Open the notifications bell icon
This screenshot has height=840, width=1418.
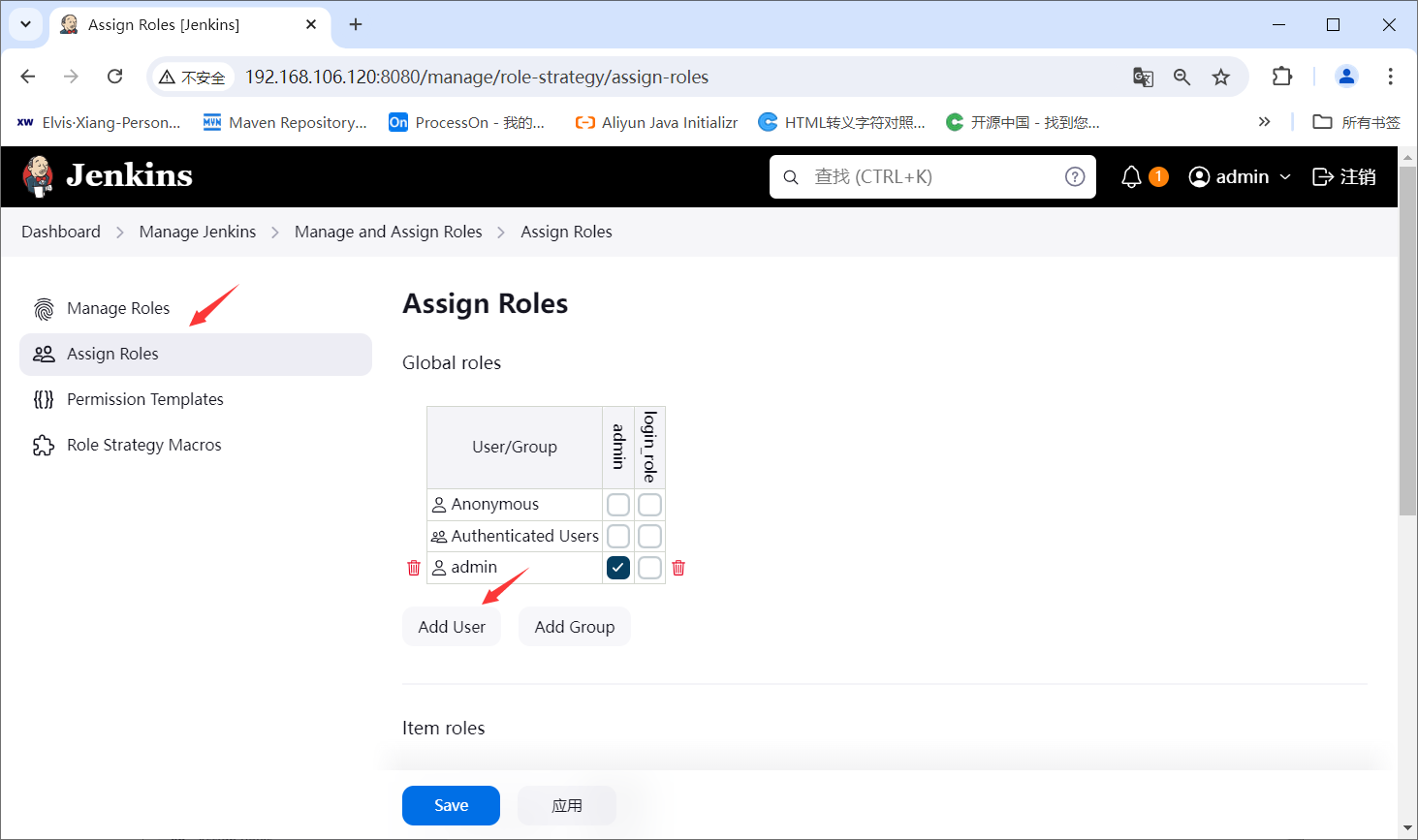1131,176
